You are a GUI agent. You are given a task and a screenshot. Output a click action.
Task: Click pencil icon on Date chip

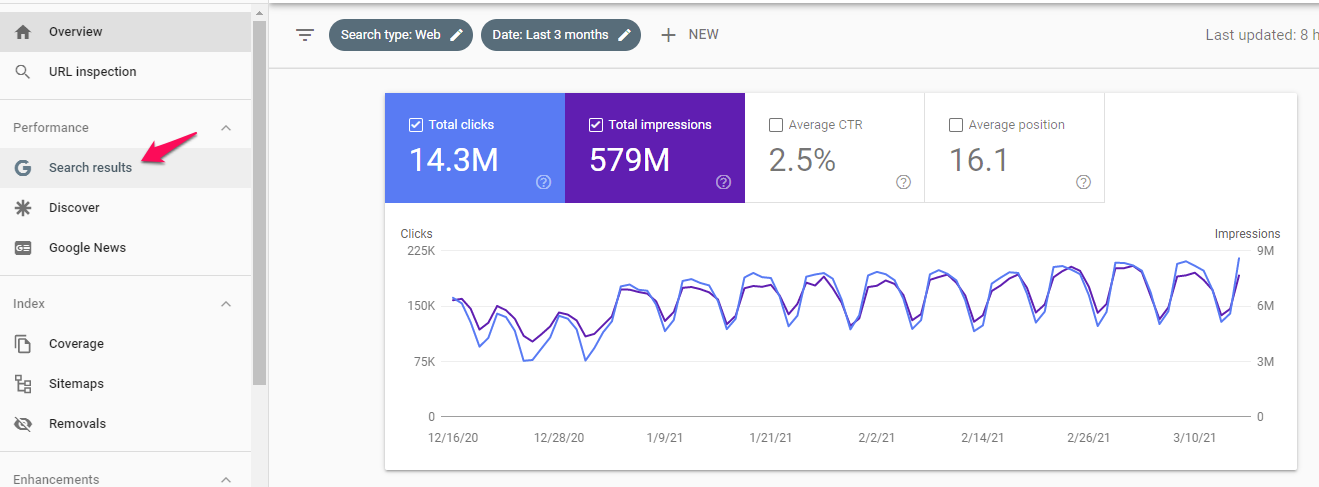(625, 35)
